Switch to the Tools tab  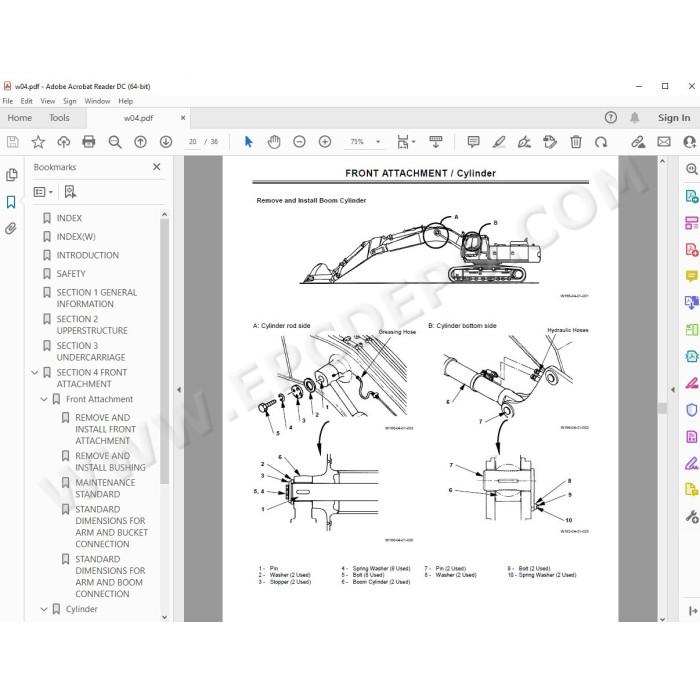59,118
